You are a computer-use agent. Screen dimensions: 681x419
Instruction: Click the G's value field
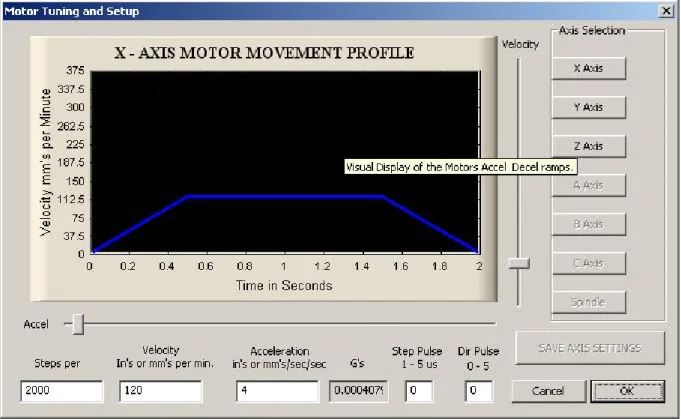[x=359, y=391]
